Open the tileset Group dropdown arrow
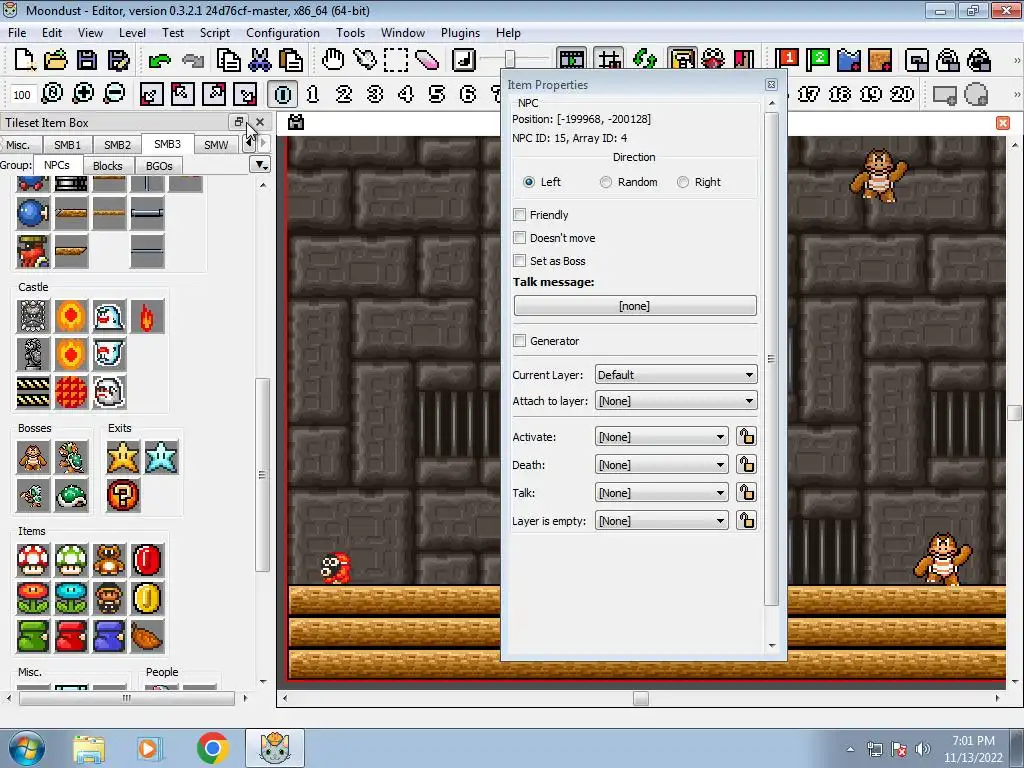 point(261,165)
